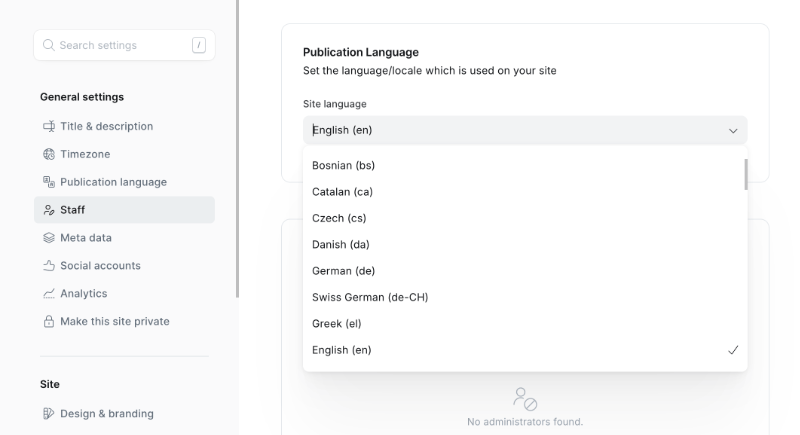The image size is (800, 435).
Task: Click the Title & description sidebar icon
Action: point(49,126)
